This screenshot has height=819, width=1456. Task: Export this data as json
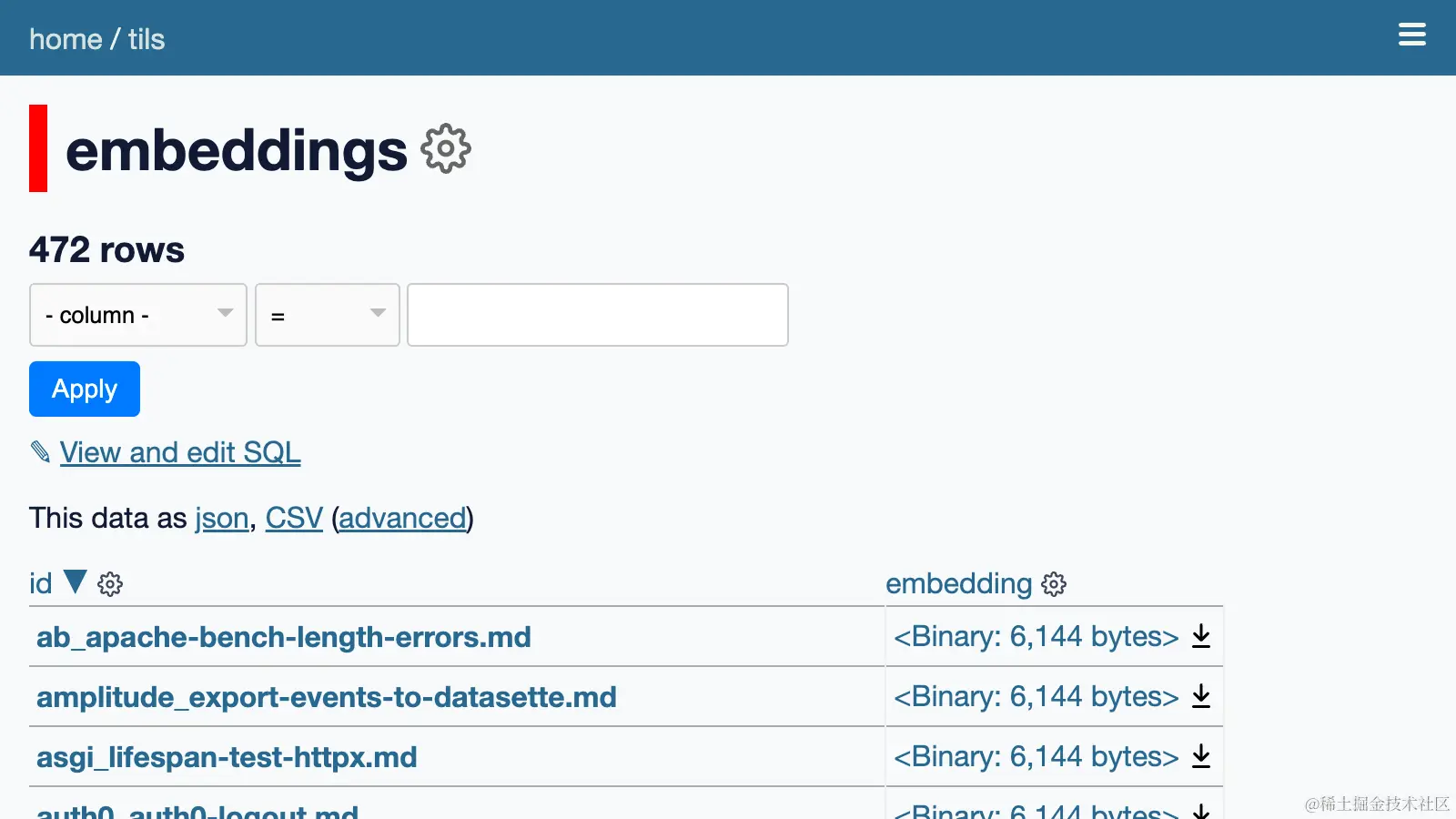click(221, 518)
